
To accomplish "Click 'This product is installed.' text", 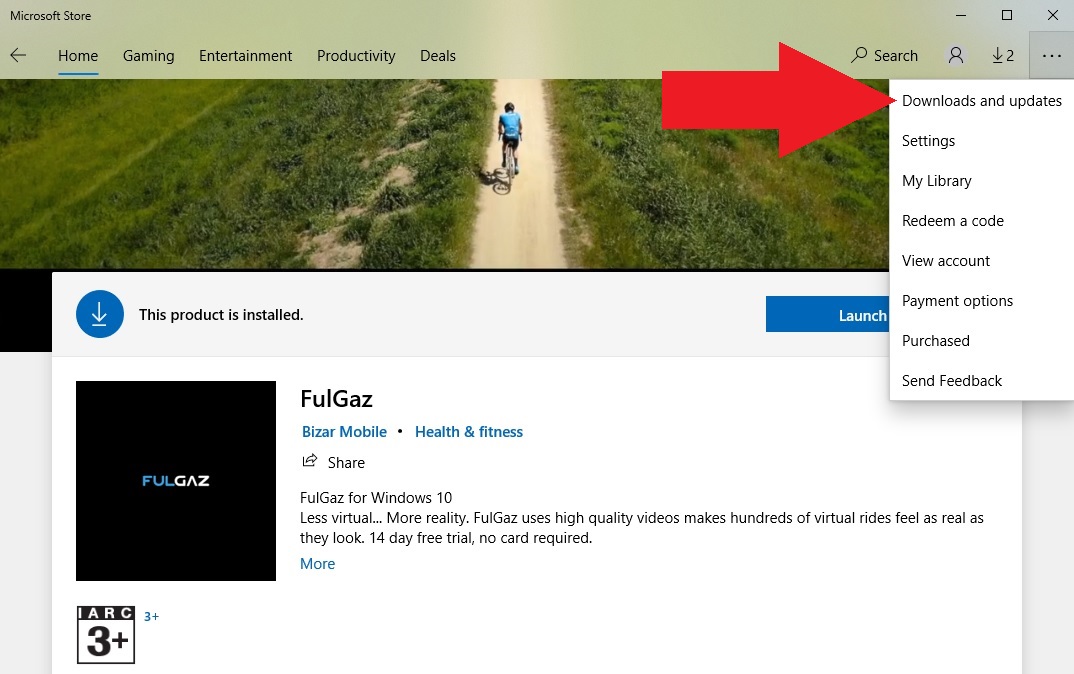I will [x=221, y=314].
